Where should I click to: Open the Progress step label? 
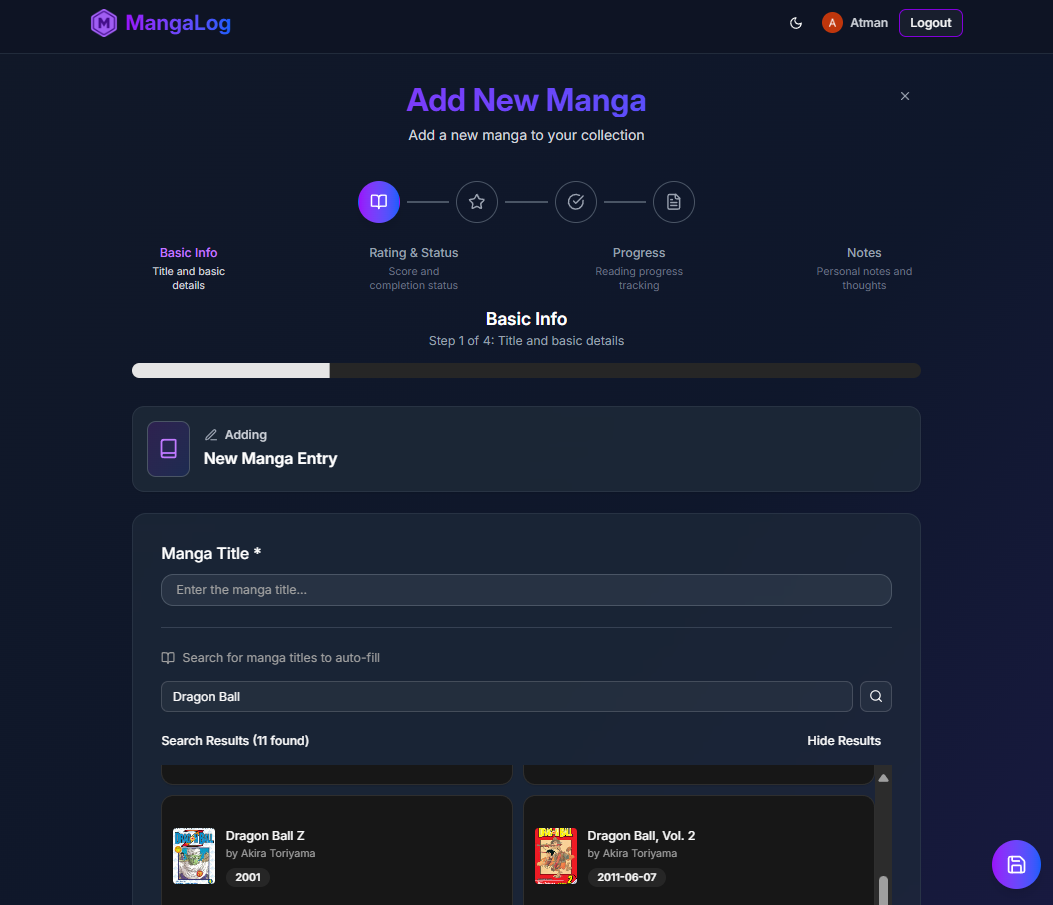(x=639, y=253)
